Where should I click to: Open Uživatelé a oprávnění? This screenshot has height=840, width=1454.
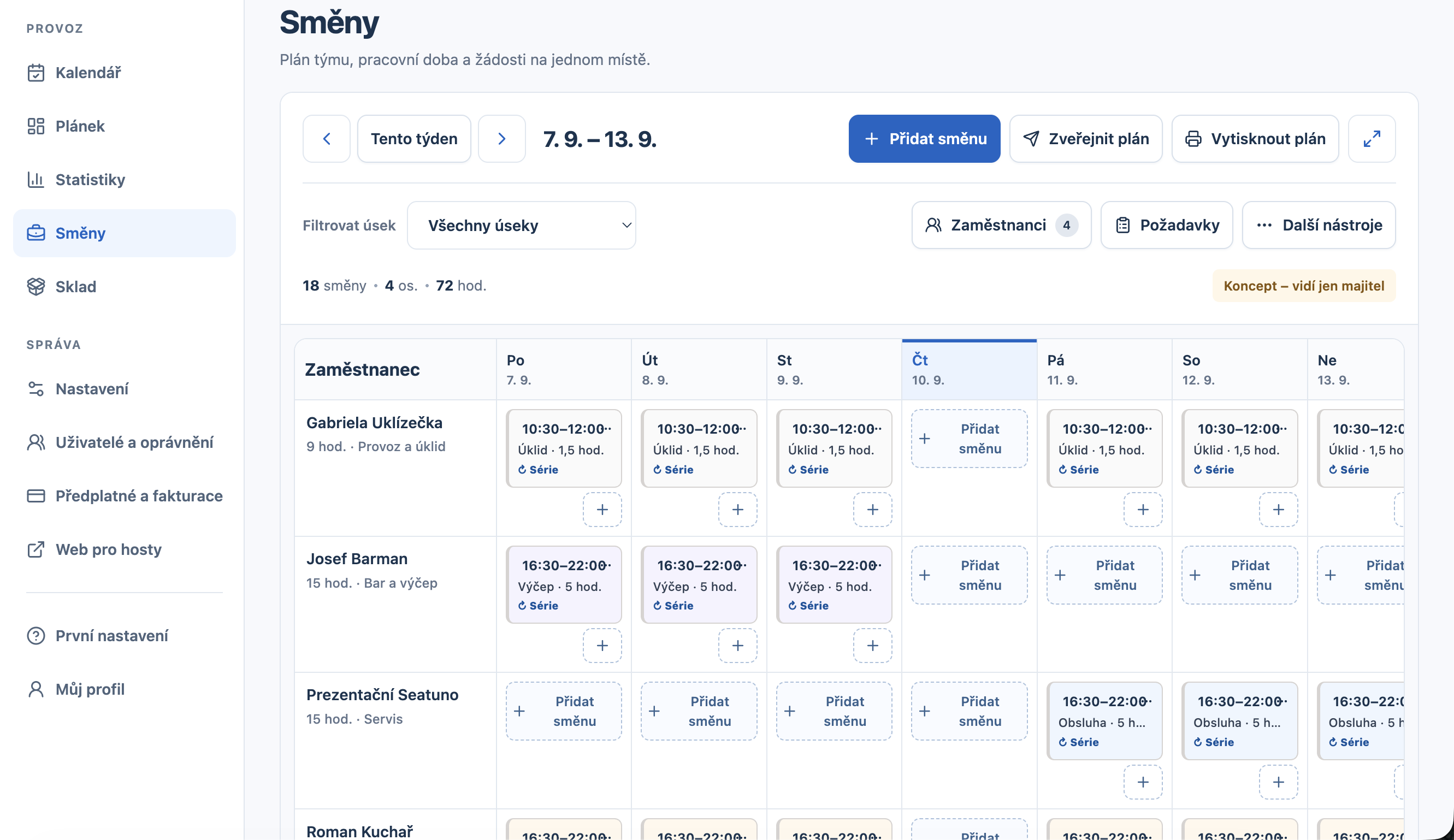[x=124, y=442]
